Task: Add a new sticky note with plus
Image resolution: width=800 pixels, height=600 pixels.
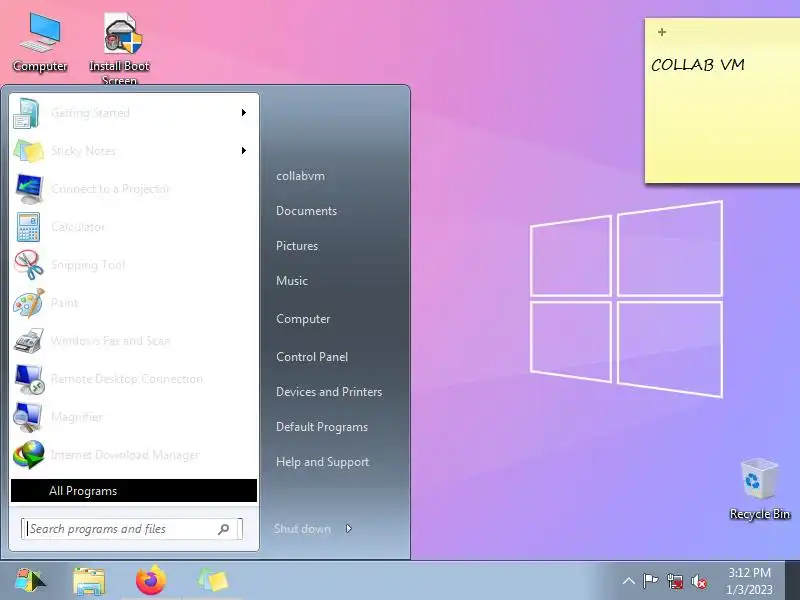Action: [x=662, y=32]
